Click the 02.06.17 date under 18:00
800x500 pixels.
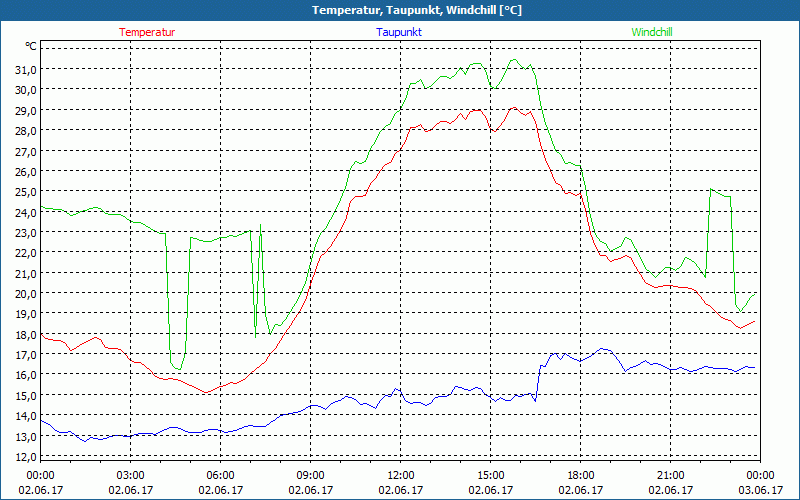pos(581,490)
